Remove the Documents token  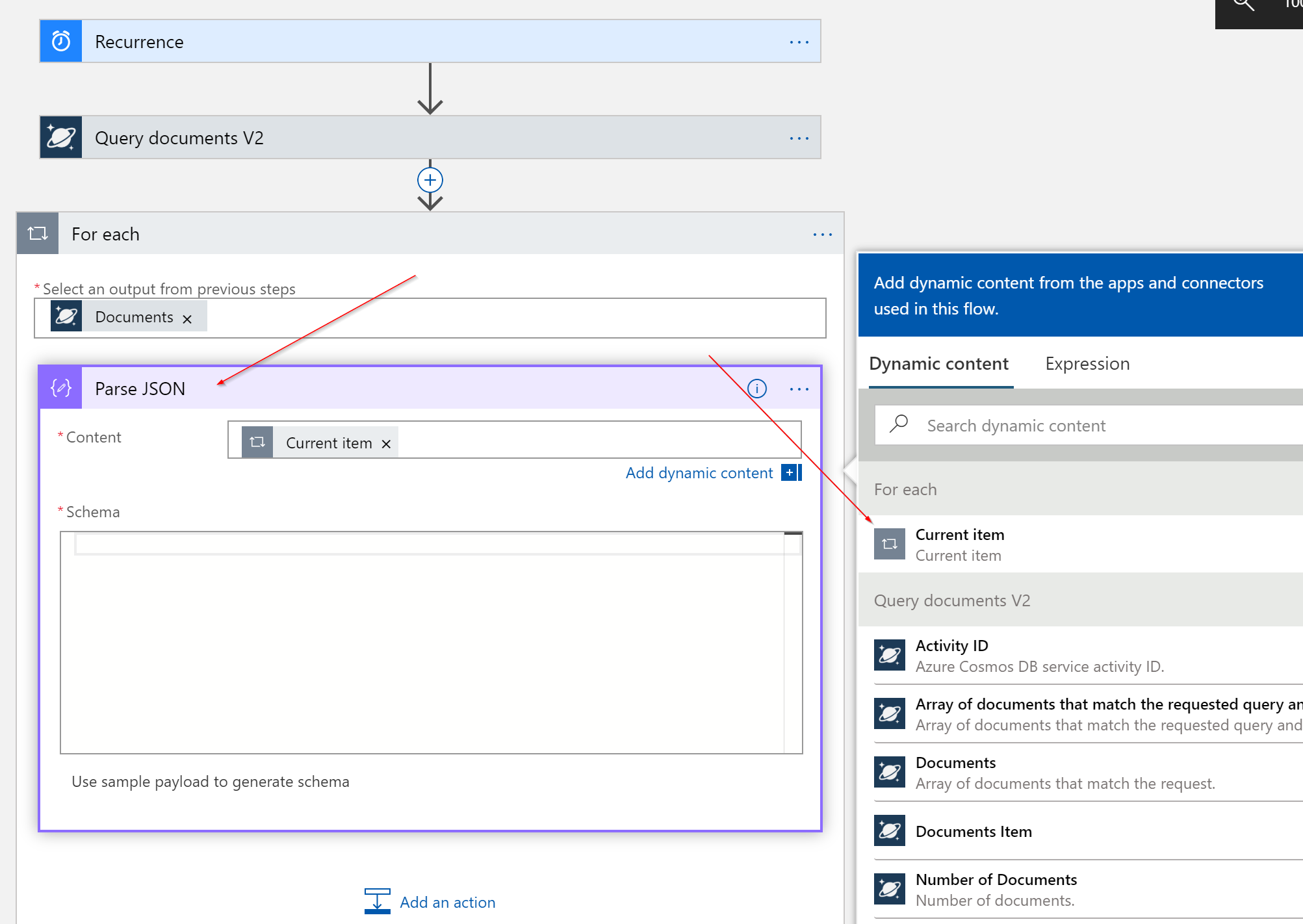click(187, 318)
